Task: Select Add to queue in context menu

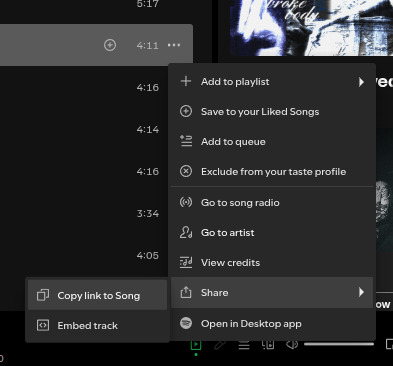Action: point(272,142)
